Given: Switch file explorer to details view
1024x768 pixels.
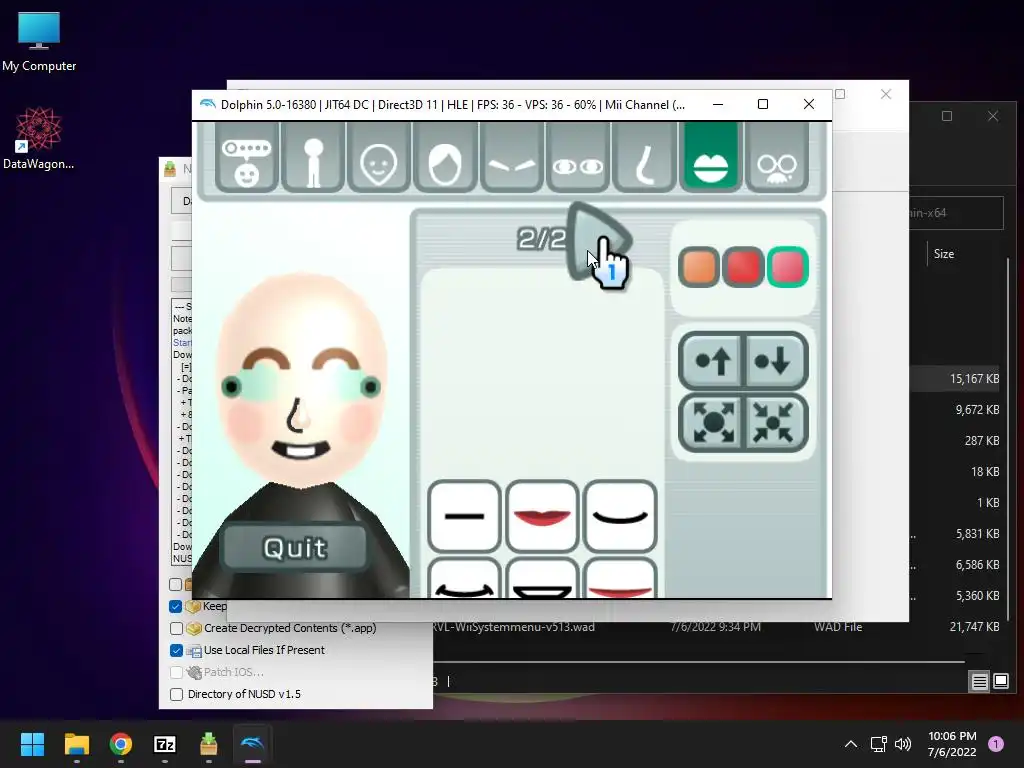Looking at the screenshot, I should click(x=979, y=682).
